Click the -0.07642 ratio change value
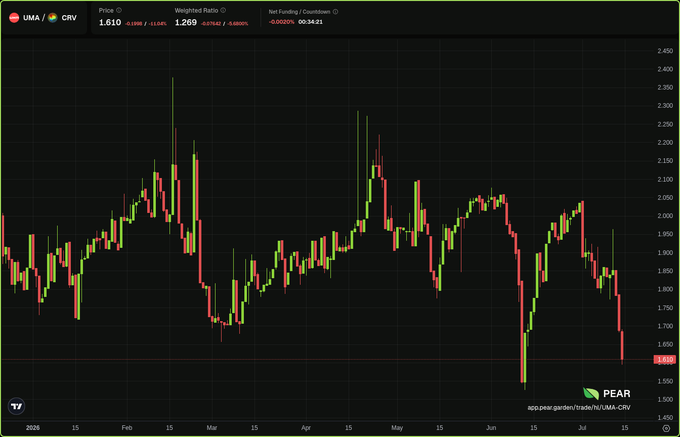 point(211,23)
